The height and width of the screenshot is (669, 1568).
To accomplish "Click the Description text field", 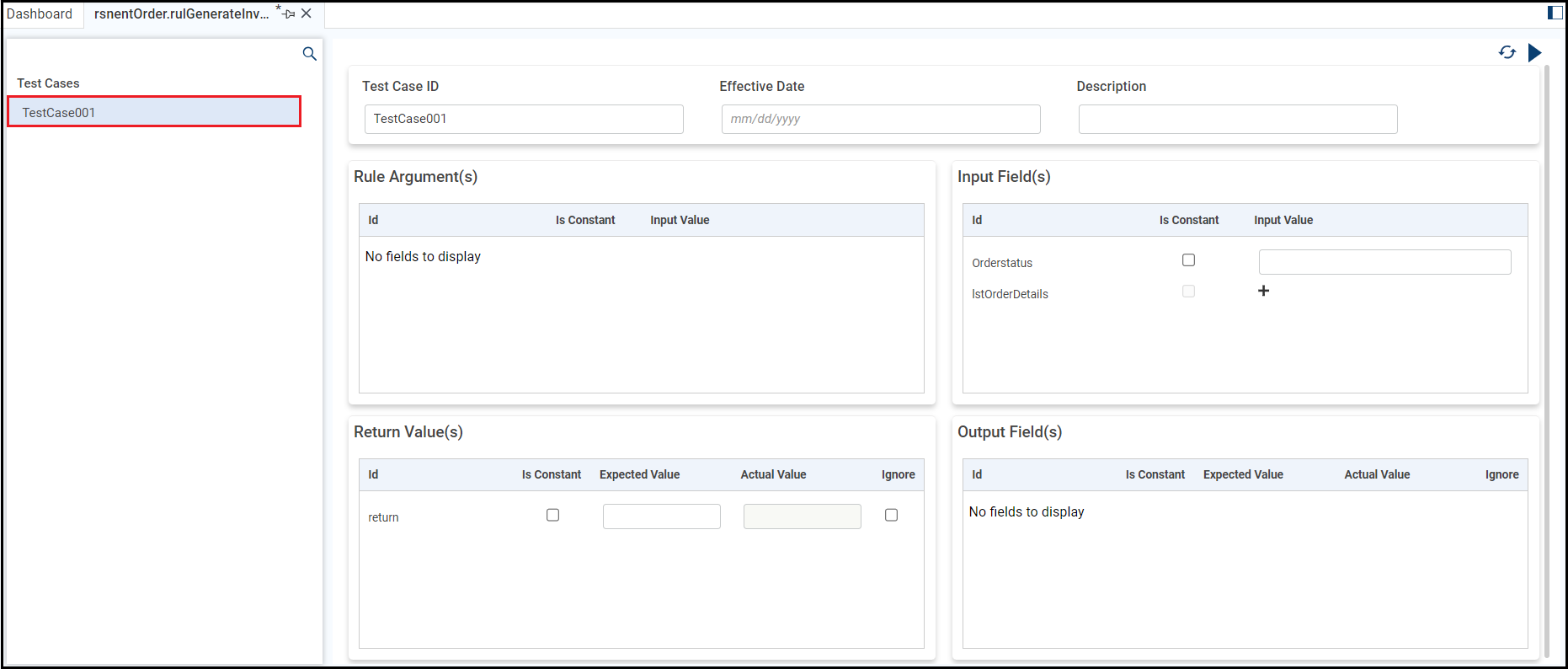I will [x=1238, y=119].
